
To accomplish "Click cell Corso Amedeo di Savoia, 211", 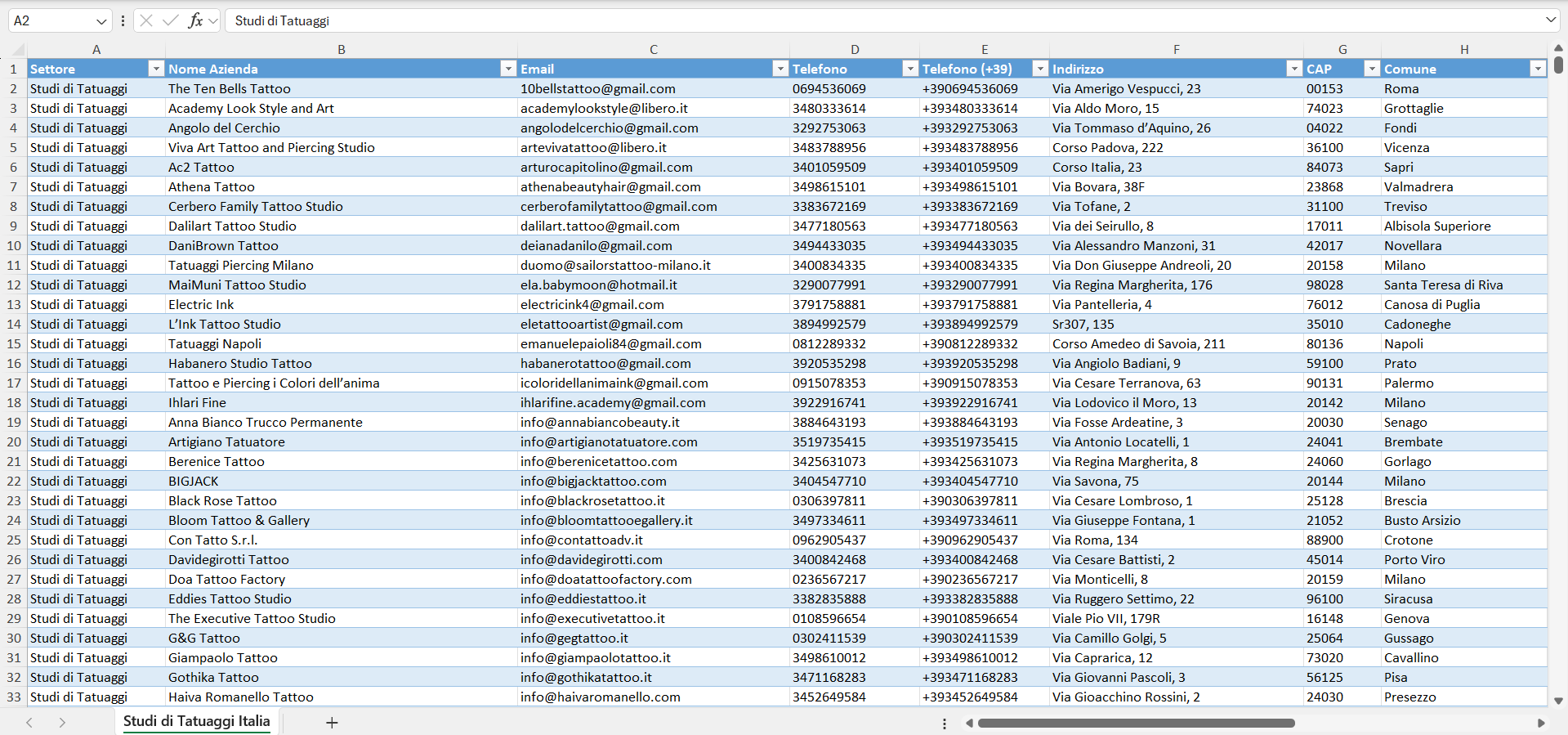I will (1177, 343).
